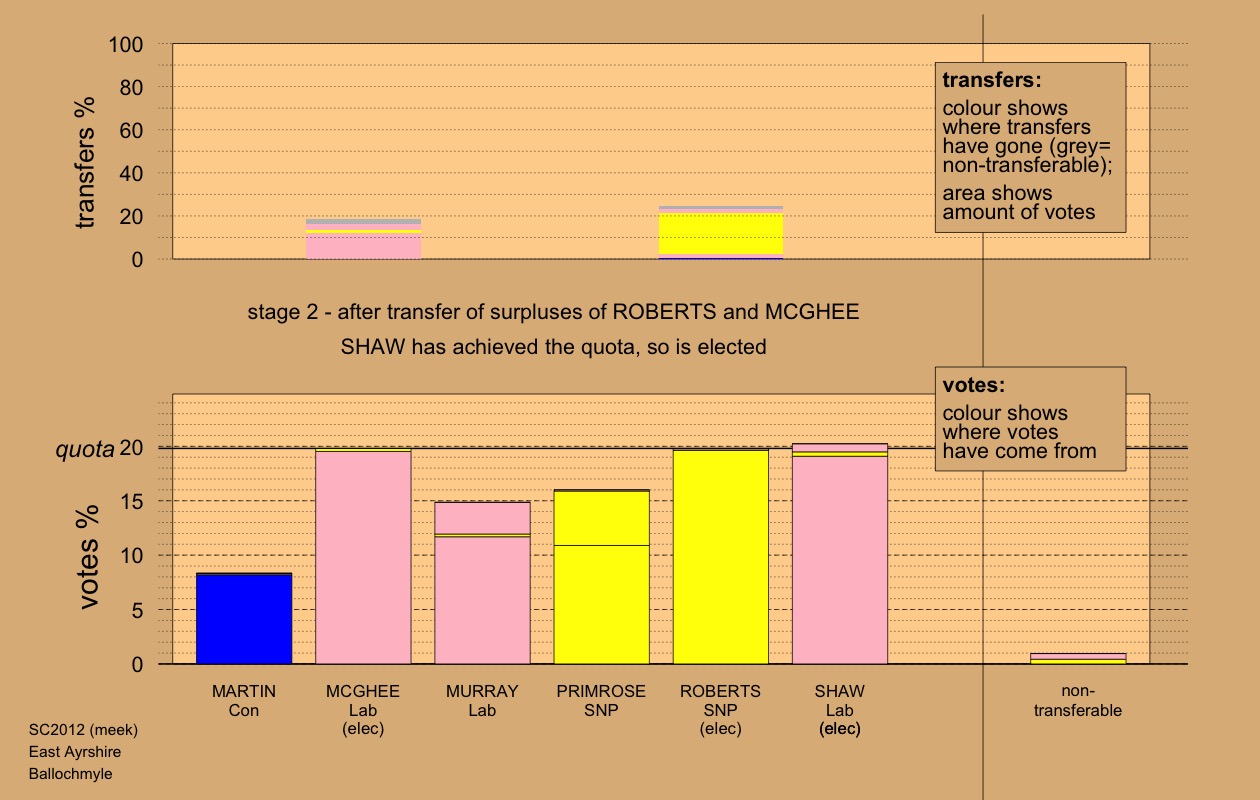Image resolution: width=1260 pixels, height=800 pixels.
Task: Click the MARTIN Con candidate label
Action: pos(244,701)
